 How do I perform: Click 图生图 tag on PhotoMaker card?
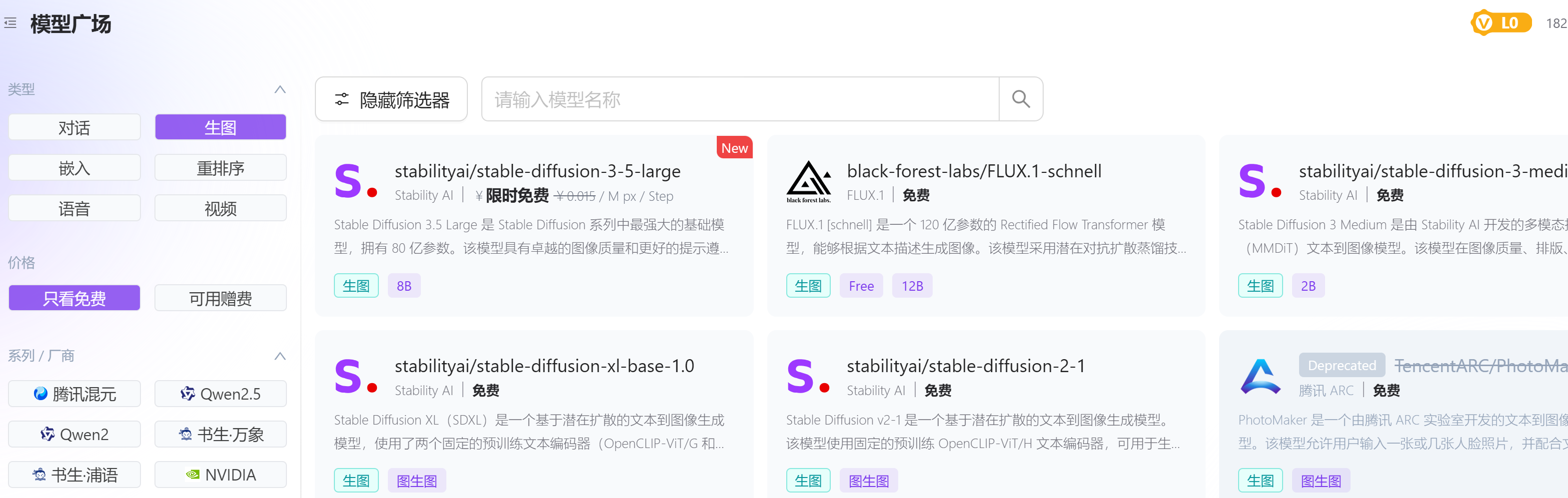click(1321, 481)
